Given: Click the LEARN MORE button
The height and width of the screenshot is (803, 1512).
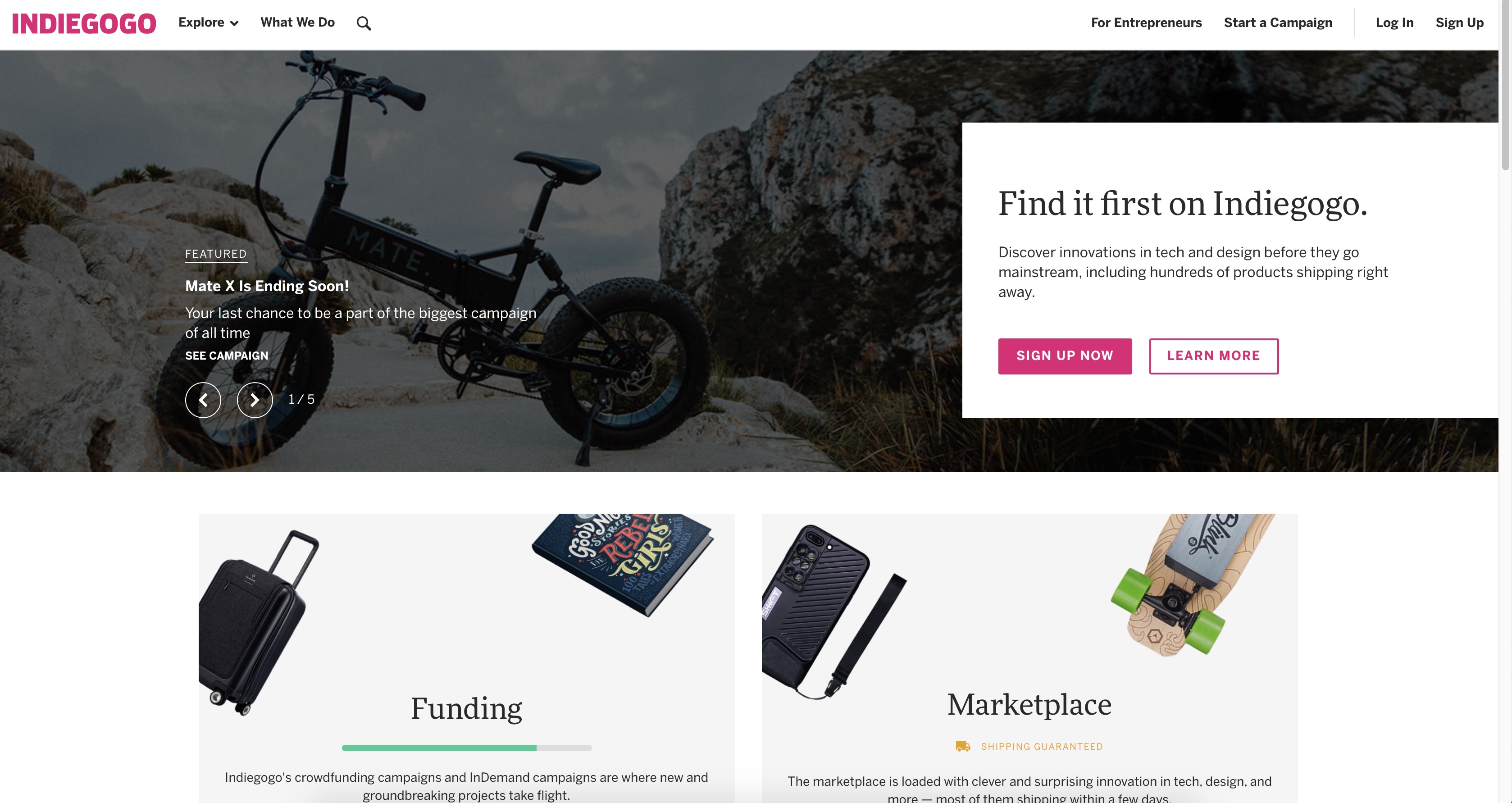Looking at the screenshot, I should pyautogui.click(x=1213, y=356).
